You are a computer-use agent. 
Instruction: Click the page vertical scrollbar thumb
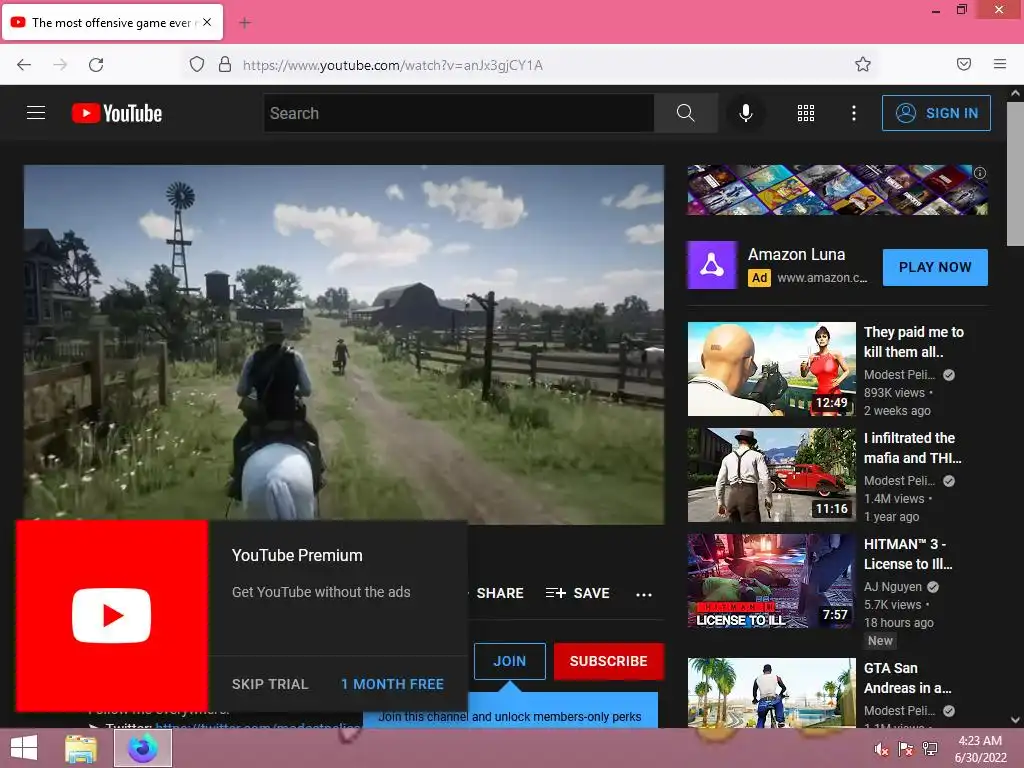[1016, 173]
